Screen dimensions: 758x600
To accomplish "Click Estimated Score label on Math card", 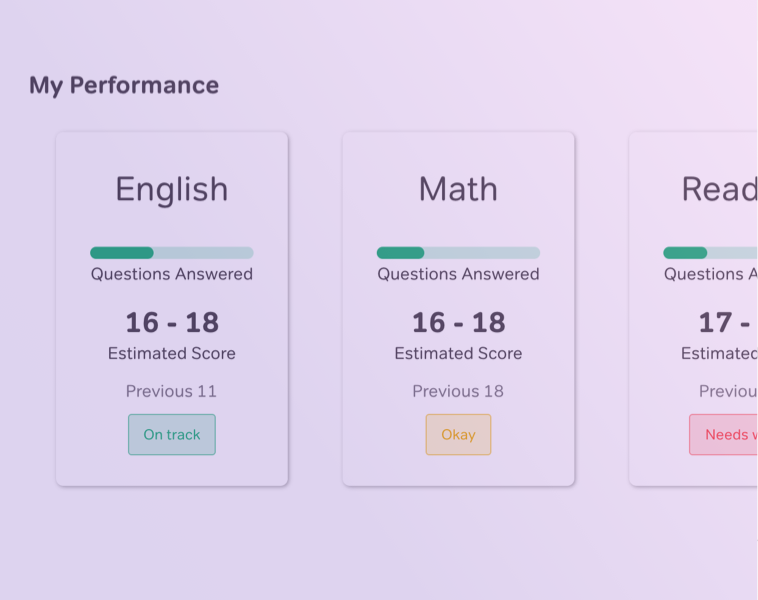I will (x=458, y=353).
